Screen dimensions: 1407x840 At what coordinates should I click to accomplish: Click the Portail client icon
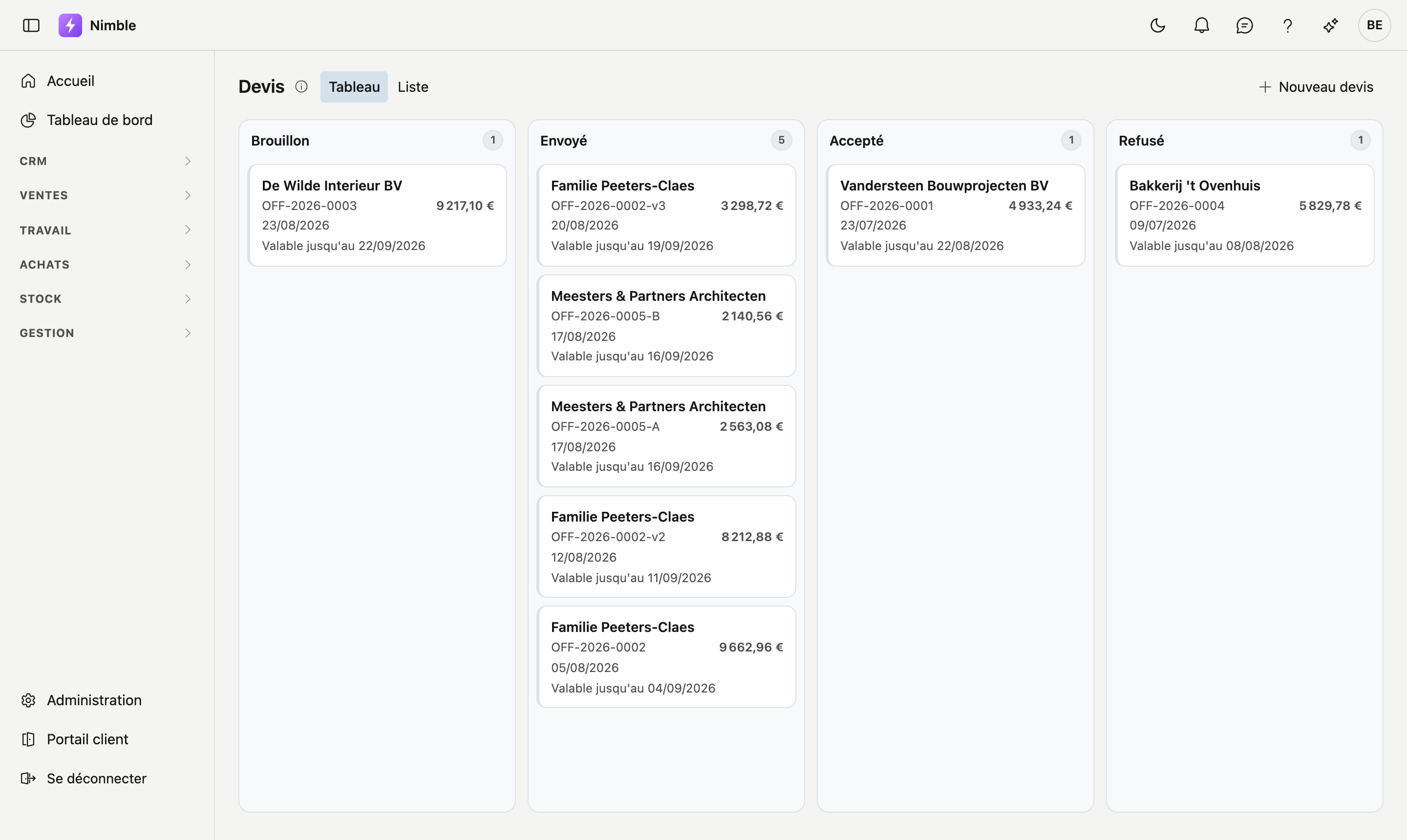(28, 739)
